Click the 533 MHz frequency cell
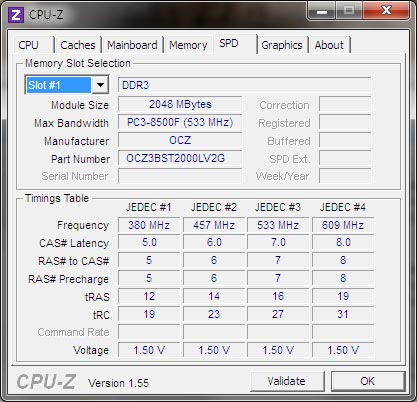This screenshot has height=402, width=417. pos(278,225)
